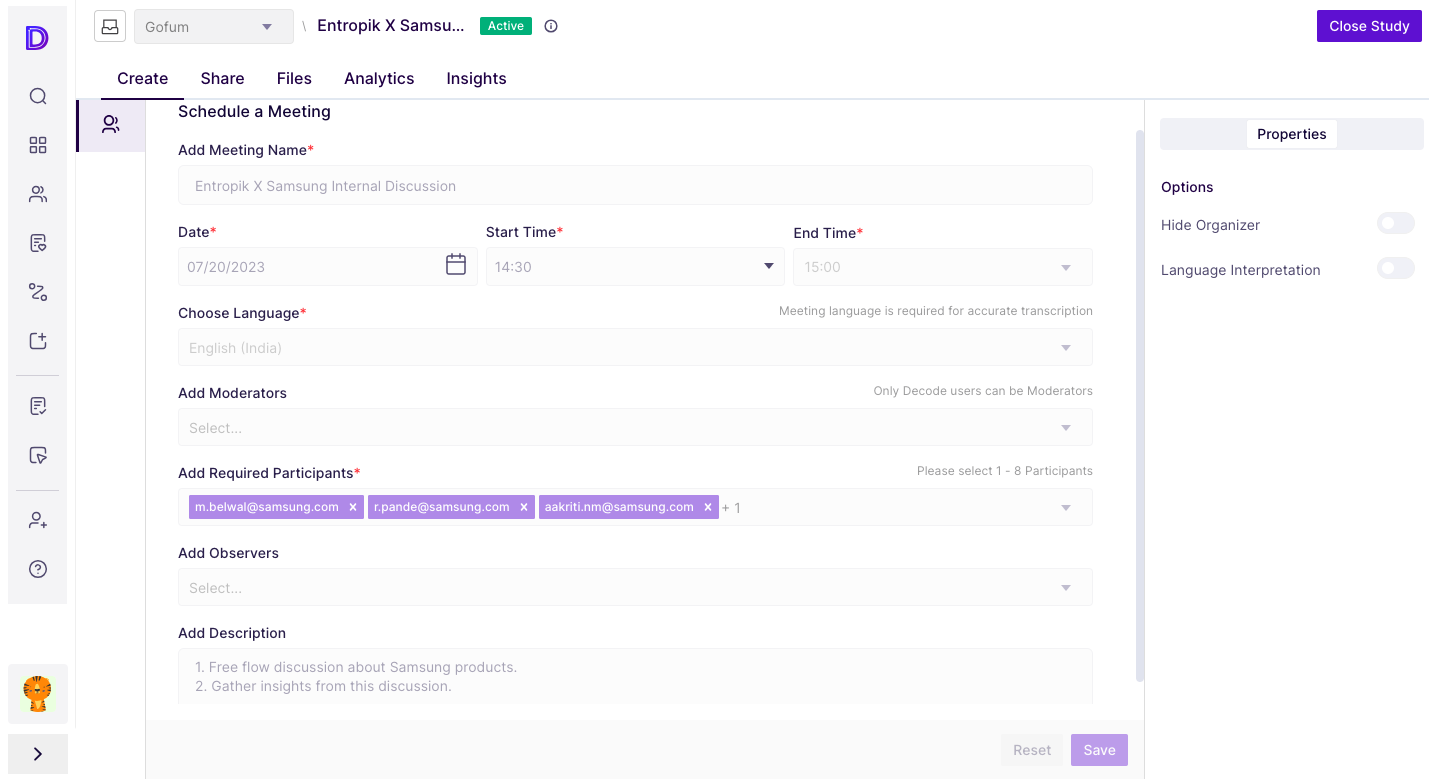Click the m.belwal@samsung.com chip text
This screenshot has height=779, width=1429.
[267, 507]
